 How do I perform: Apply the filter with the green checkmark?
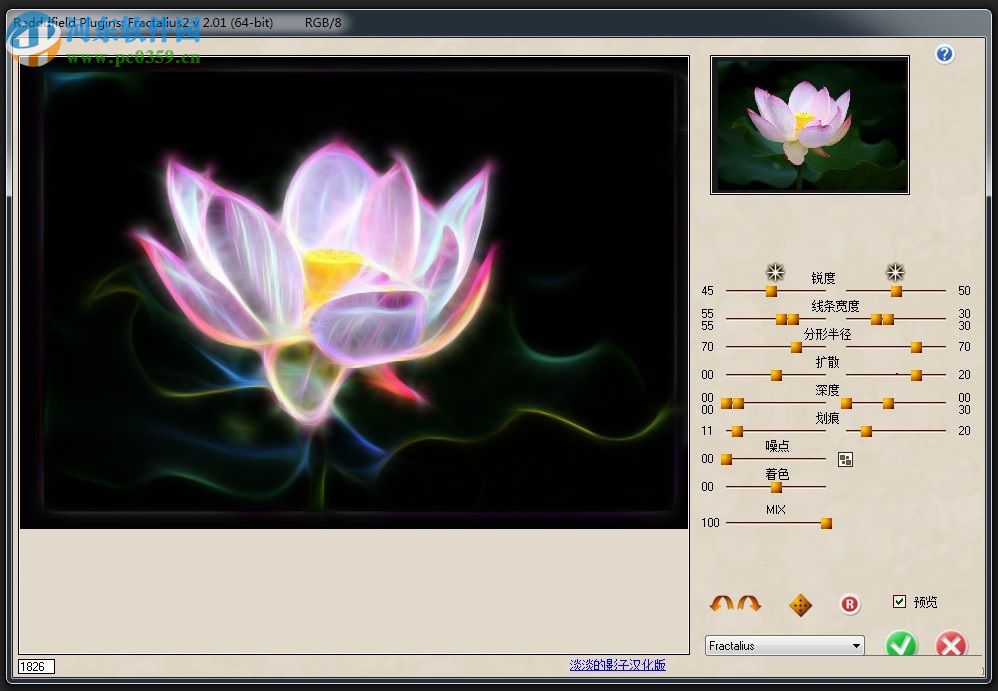coord(901,645)
